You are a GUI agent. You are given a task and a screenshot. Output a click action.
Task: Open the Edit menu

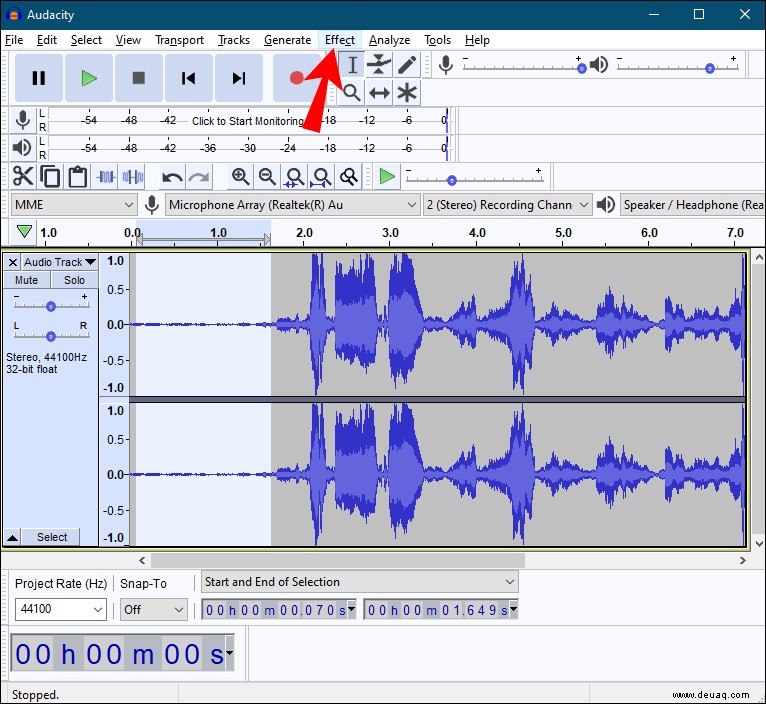pos(47,40)
